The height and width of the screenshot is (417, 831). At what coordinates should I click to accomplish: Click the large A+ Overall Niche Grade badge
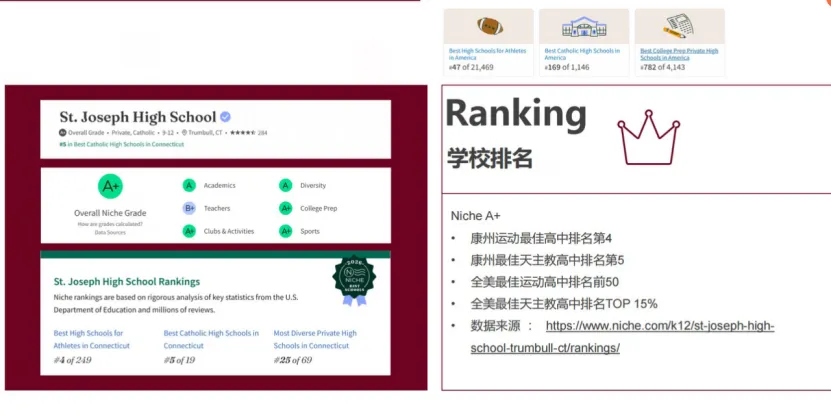(x=110, y=187)
